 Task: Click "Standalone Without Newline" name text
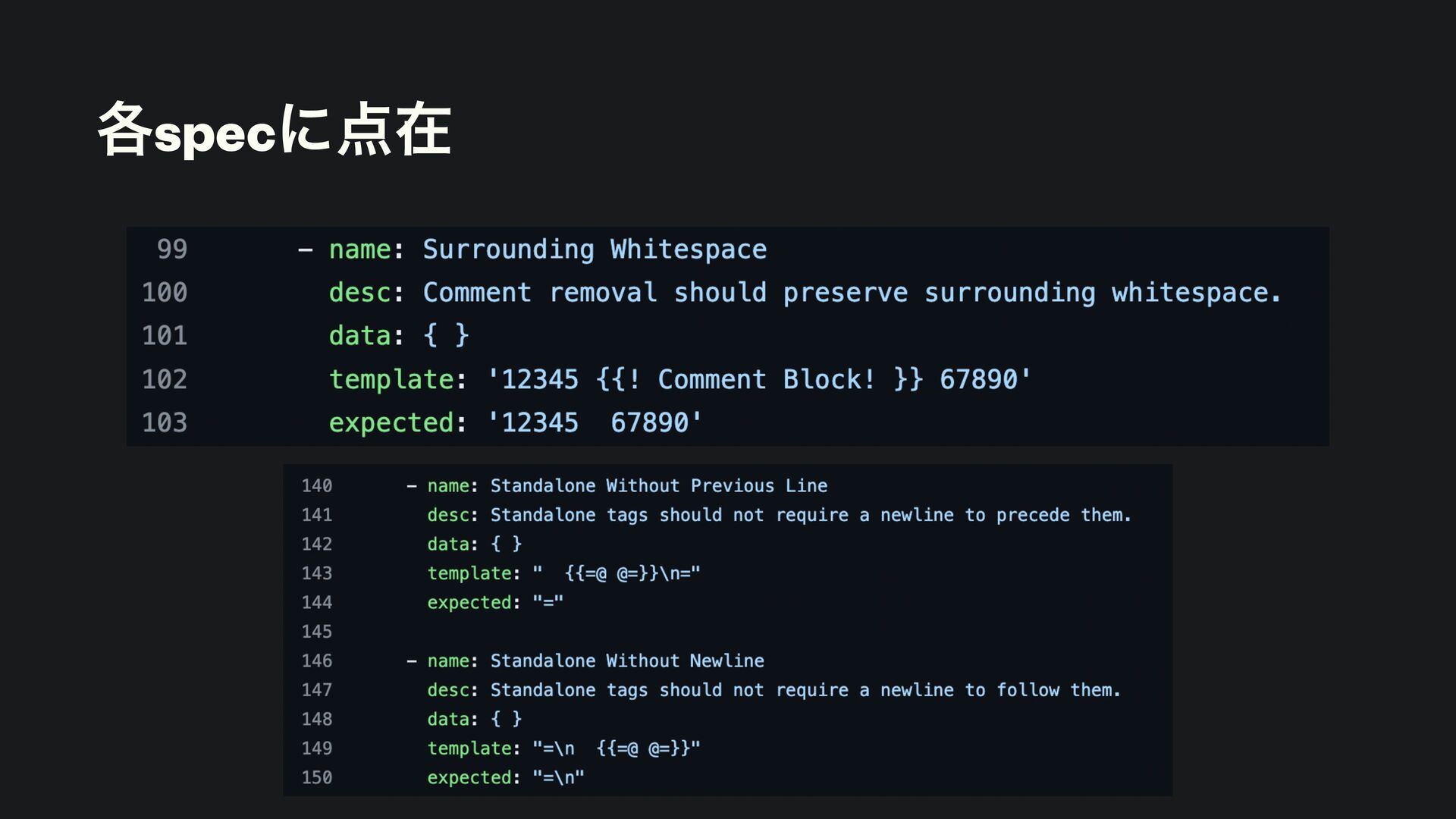coord(626,661)
